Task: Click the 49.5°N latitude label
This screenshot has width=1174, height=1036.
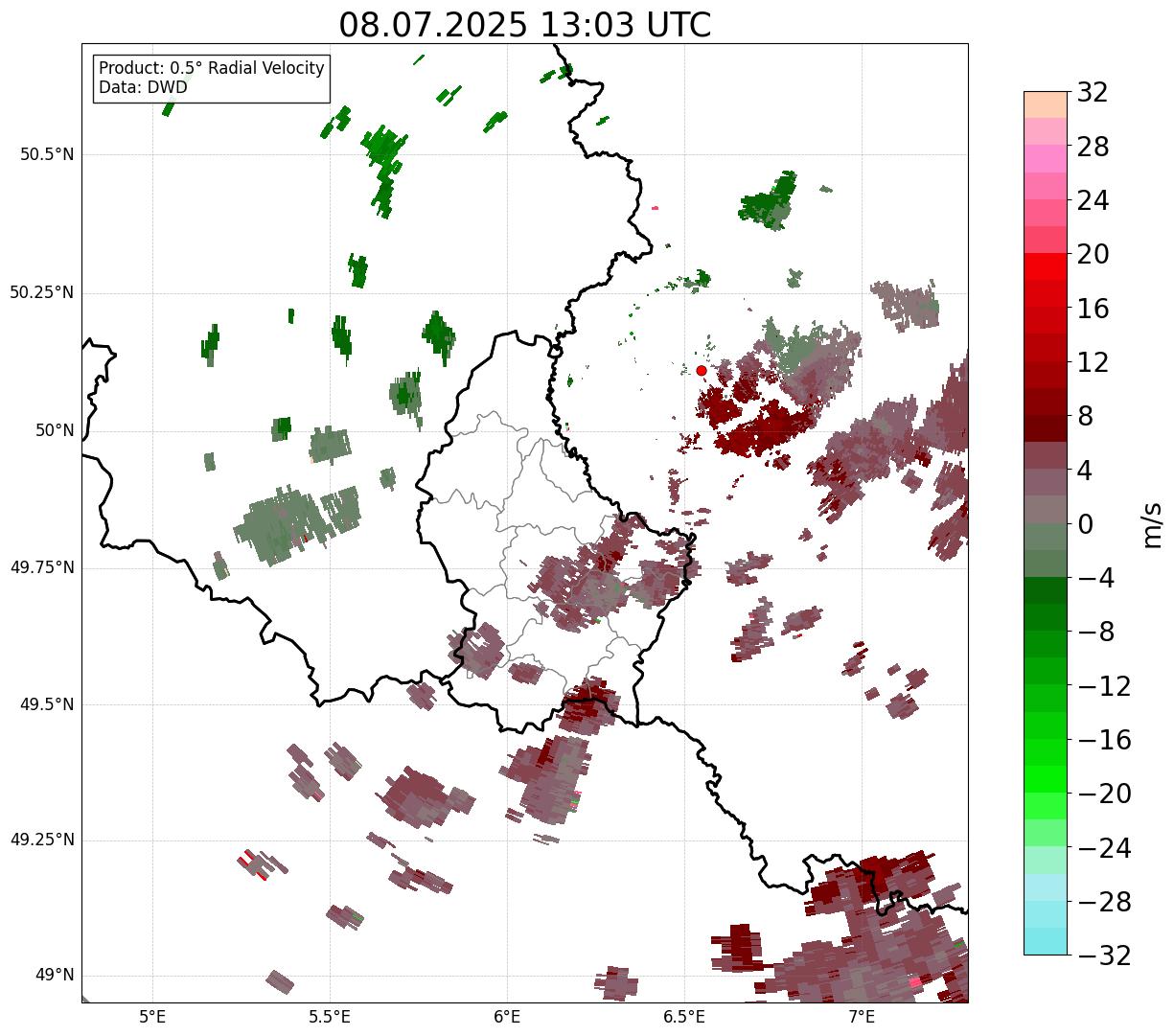Action: [46, 704]
